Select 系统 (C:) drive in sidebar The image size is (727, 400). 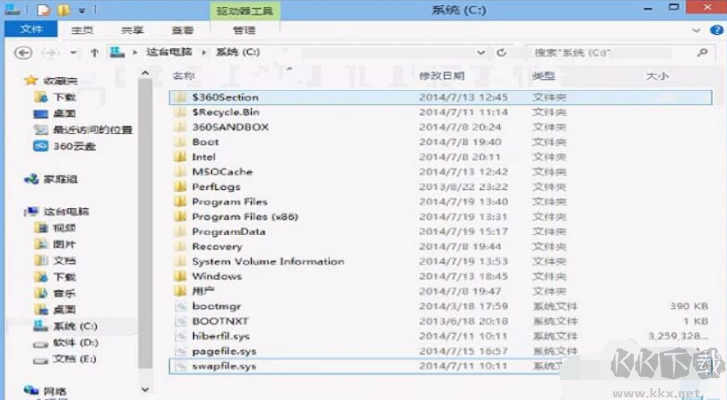(75, 326)
